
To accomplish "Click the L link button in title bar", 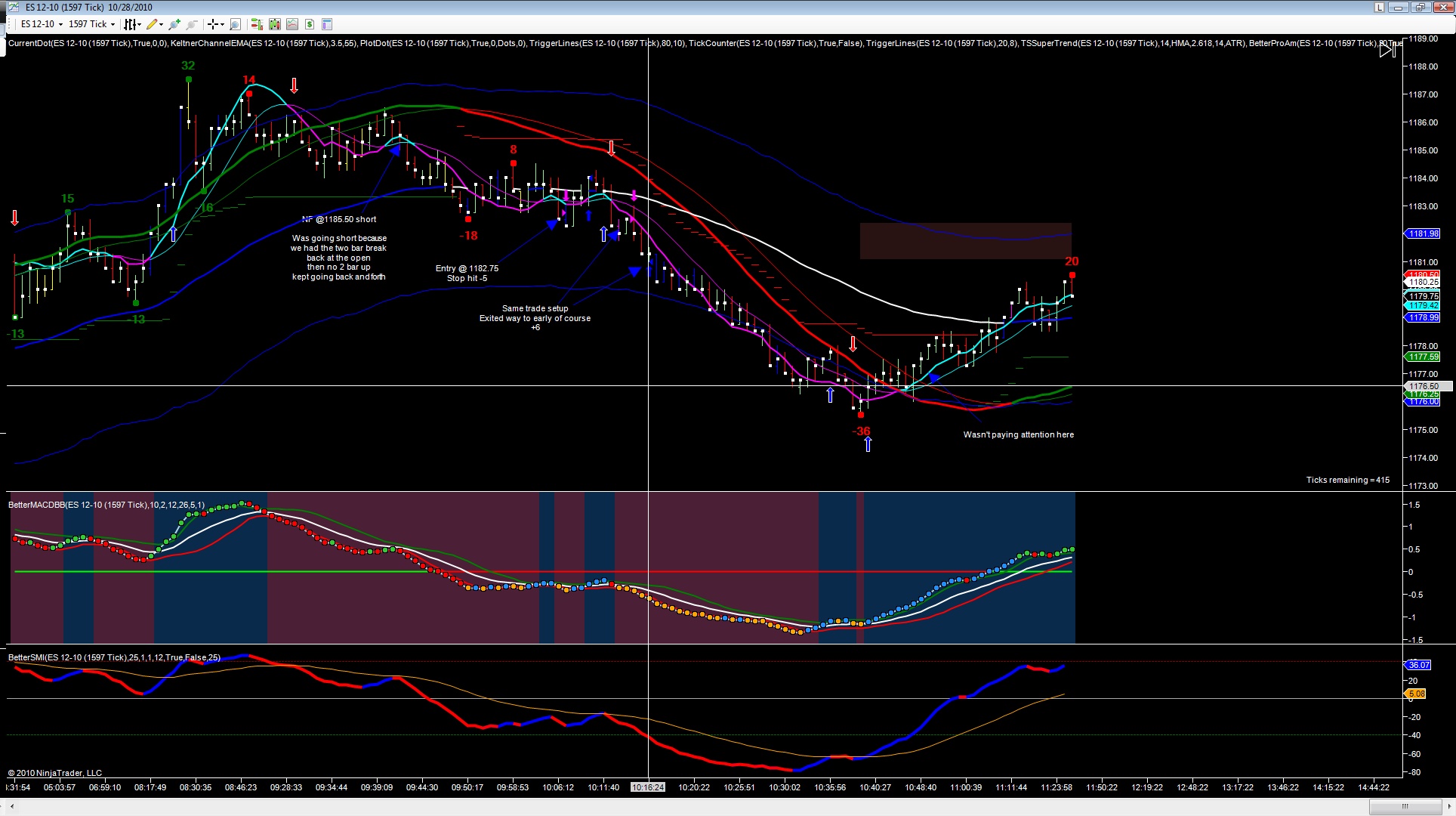I will [x=1380, y=8].
